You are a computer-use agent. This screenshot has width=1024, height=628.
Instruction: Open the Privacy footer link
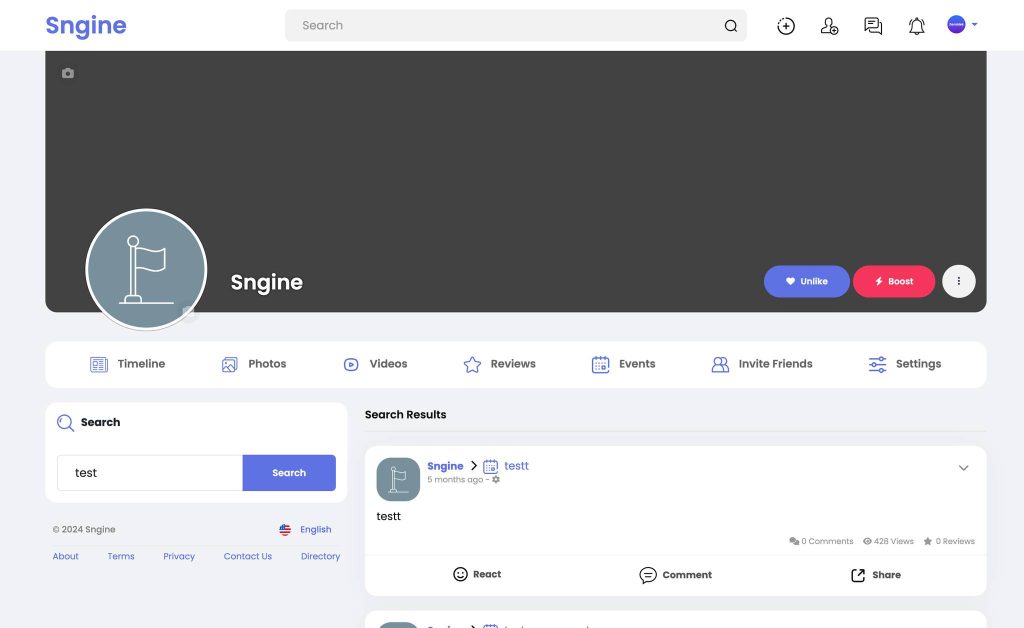pyautogui.click(x=179, y=556)
